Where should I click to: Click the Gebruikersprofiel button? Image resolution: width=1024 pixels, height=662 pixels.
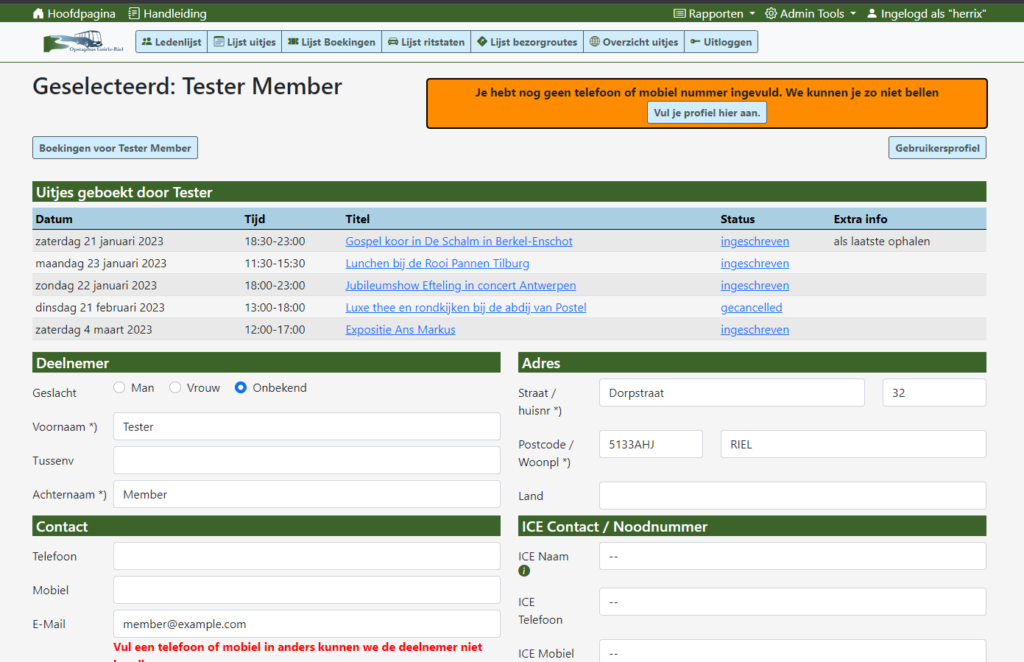coord(937,148)
